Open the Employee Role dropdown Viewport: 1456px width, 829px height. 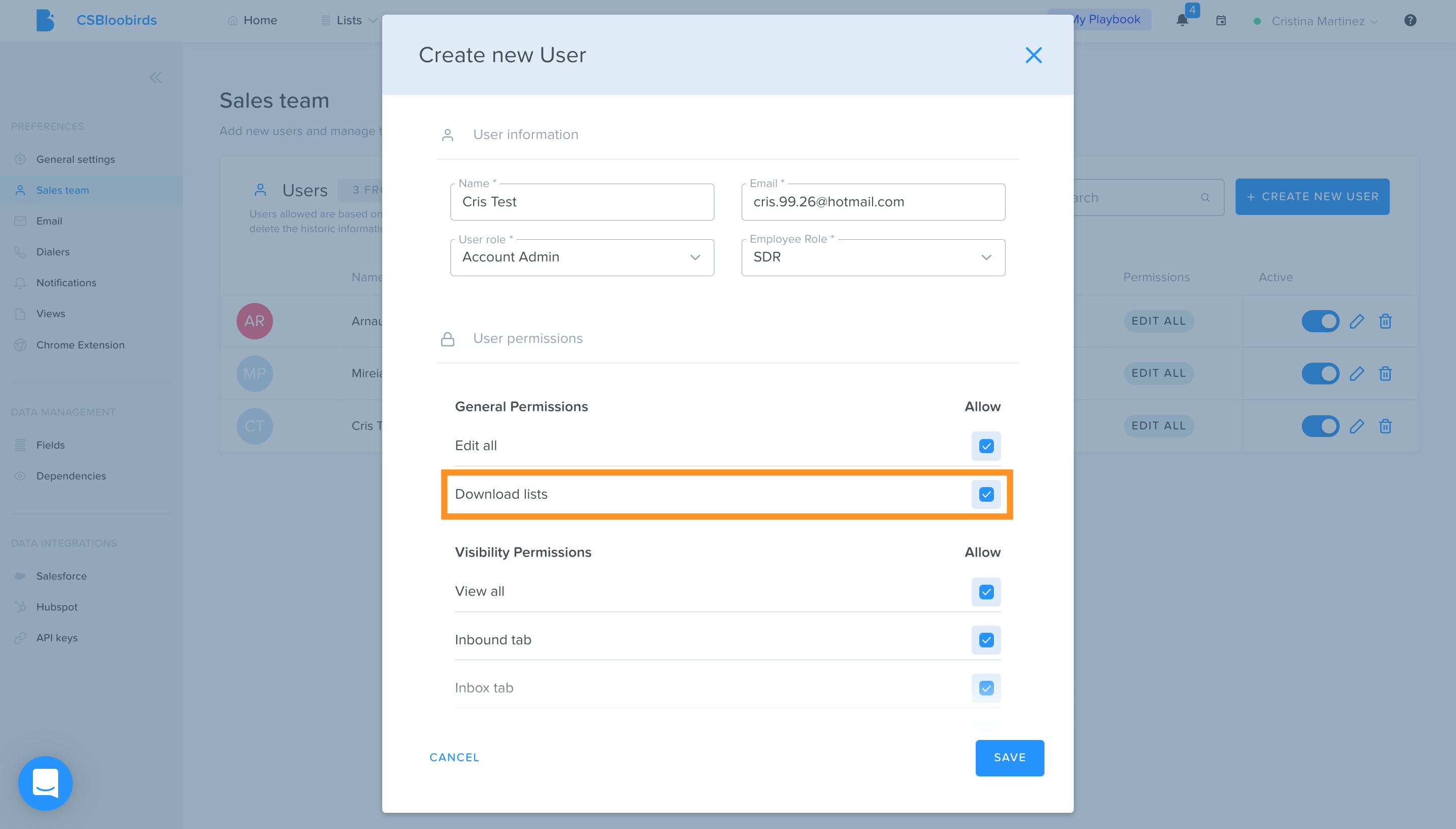(x=873, y=257)
